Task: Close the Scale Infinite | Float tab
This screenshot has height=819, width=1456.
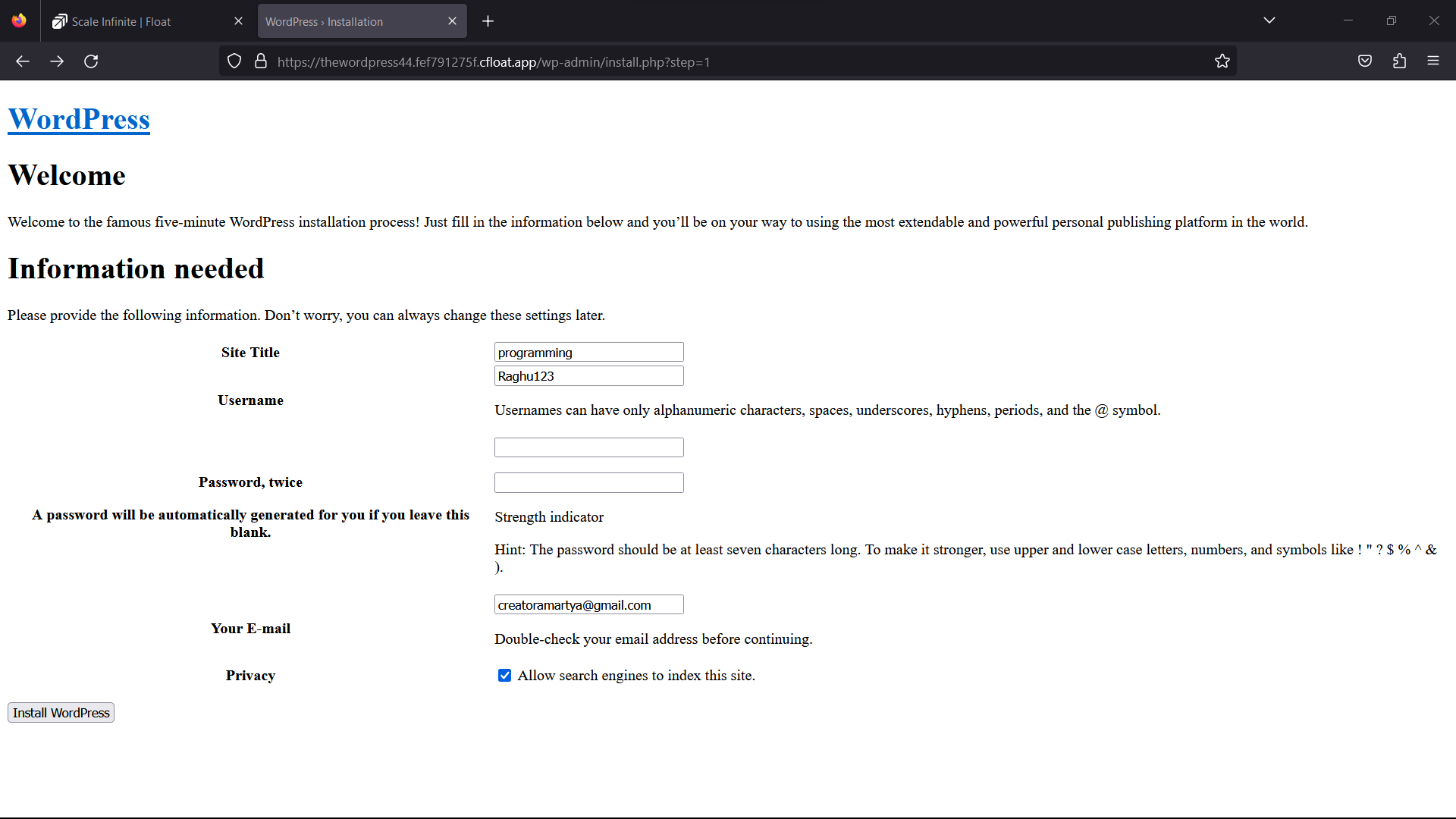Action: pyautogui.click(x=238, y=21)
